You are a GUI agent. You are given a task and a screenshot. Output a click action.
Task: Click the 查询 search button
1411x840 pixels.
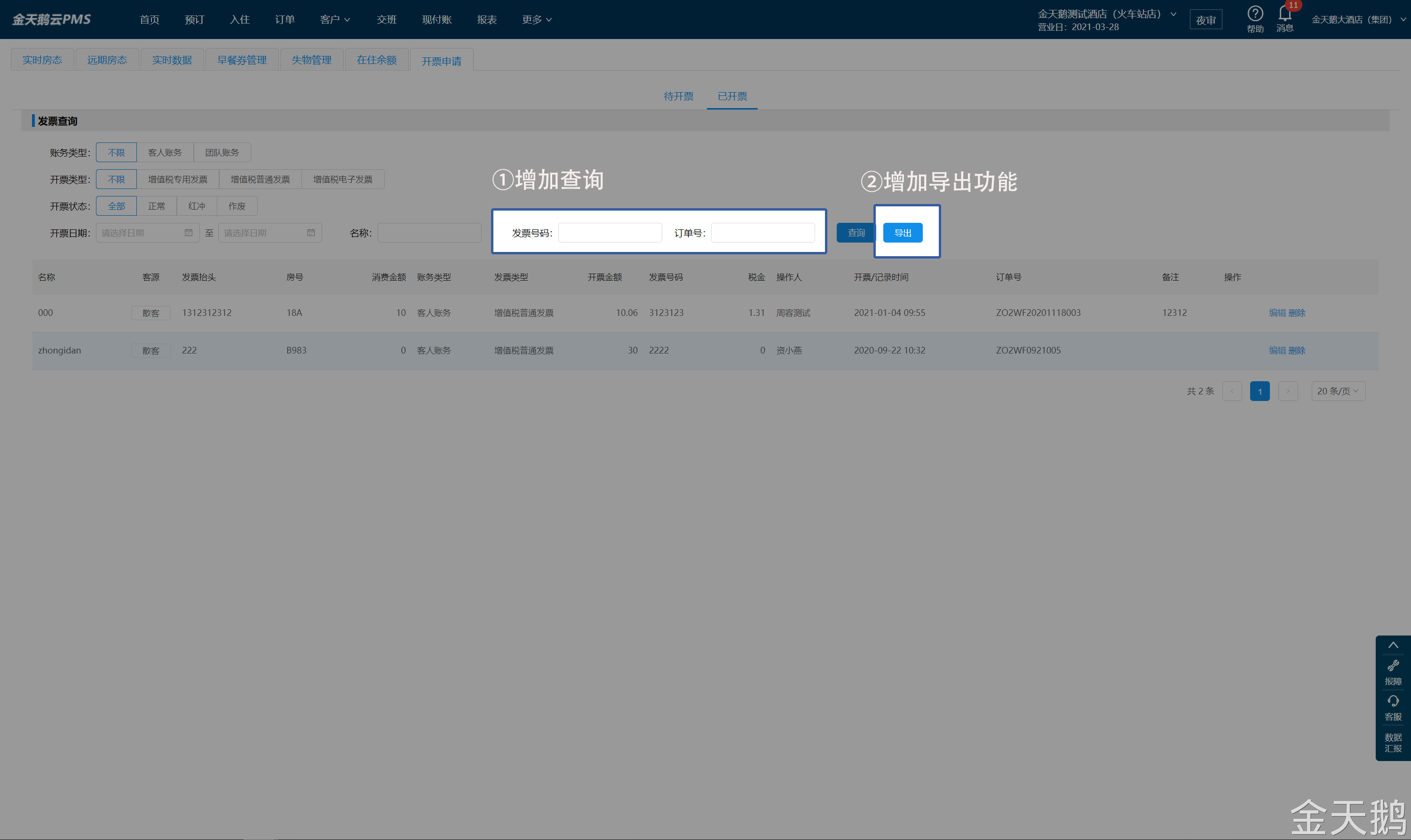(856, 233)
